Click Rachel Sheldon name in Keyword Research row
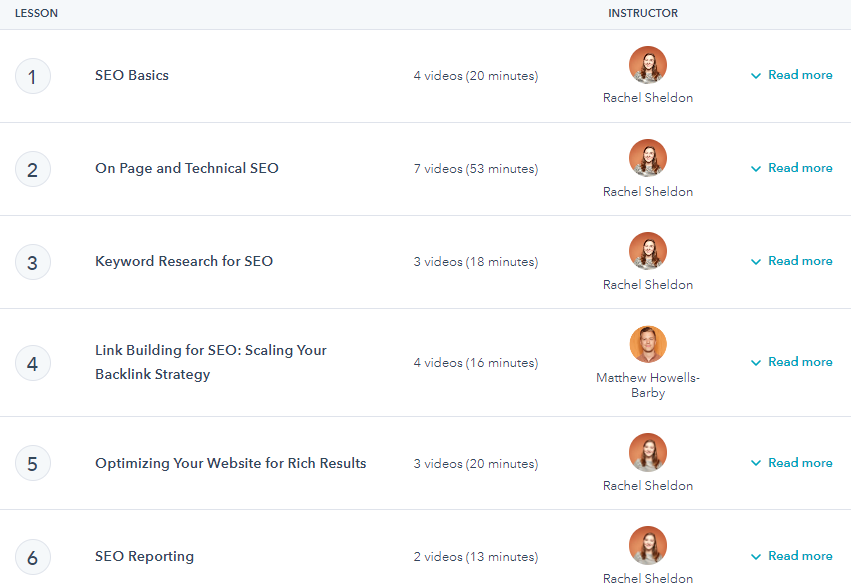Image resolution: width=851 pixels, height=588 pixels. (x=648, y=284)
